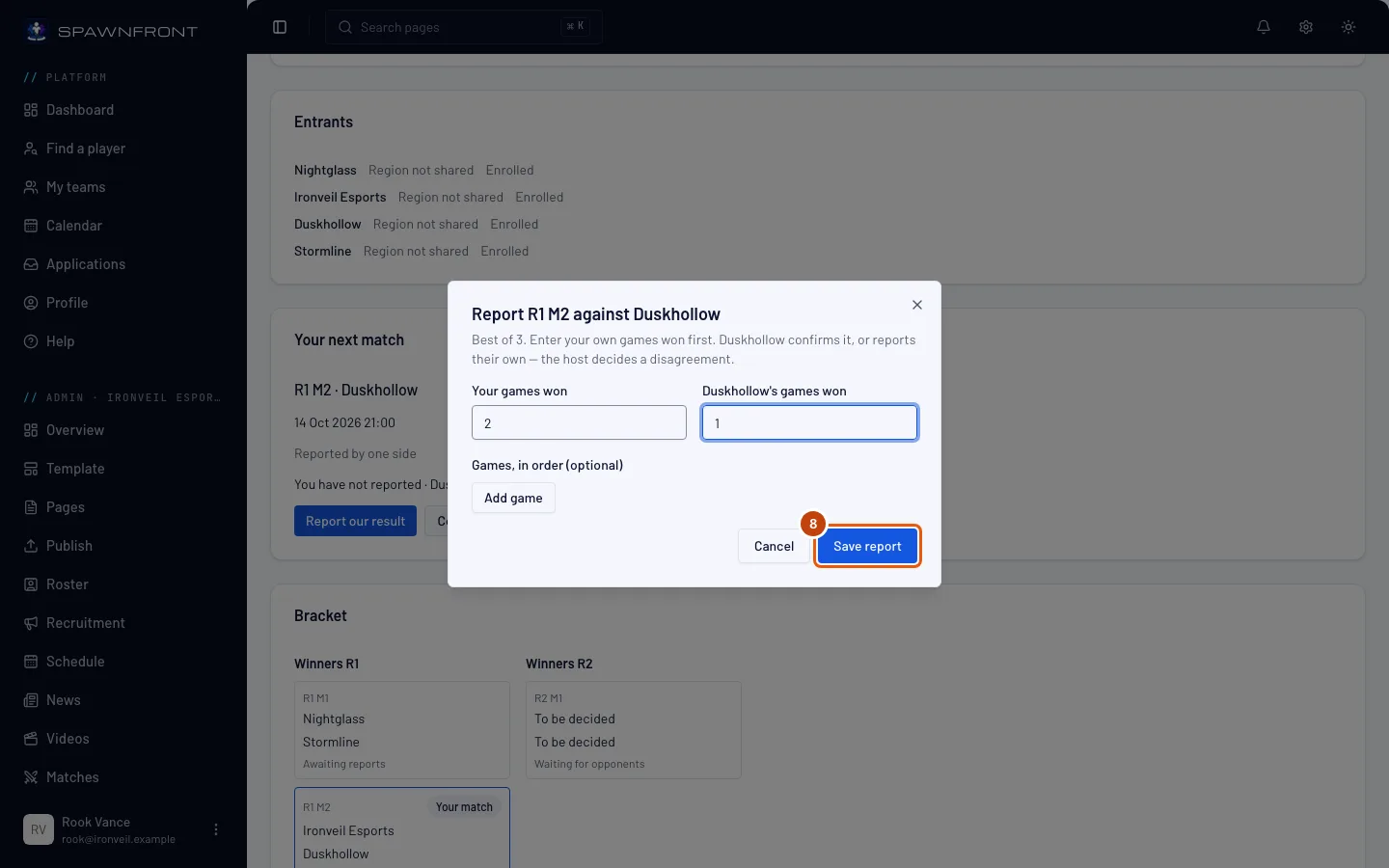
Task: Click the News newspaper icon
Action: click(31, 700)
